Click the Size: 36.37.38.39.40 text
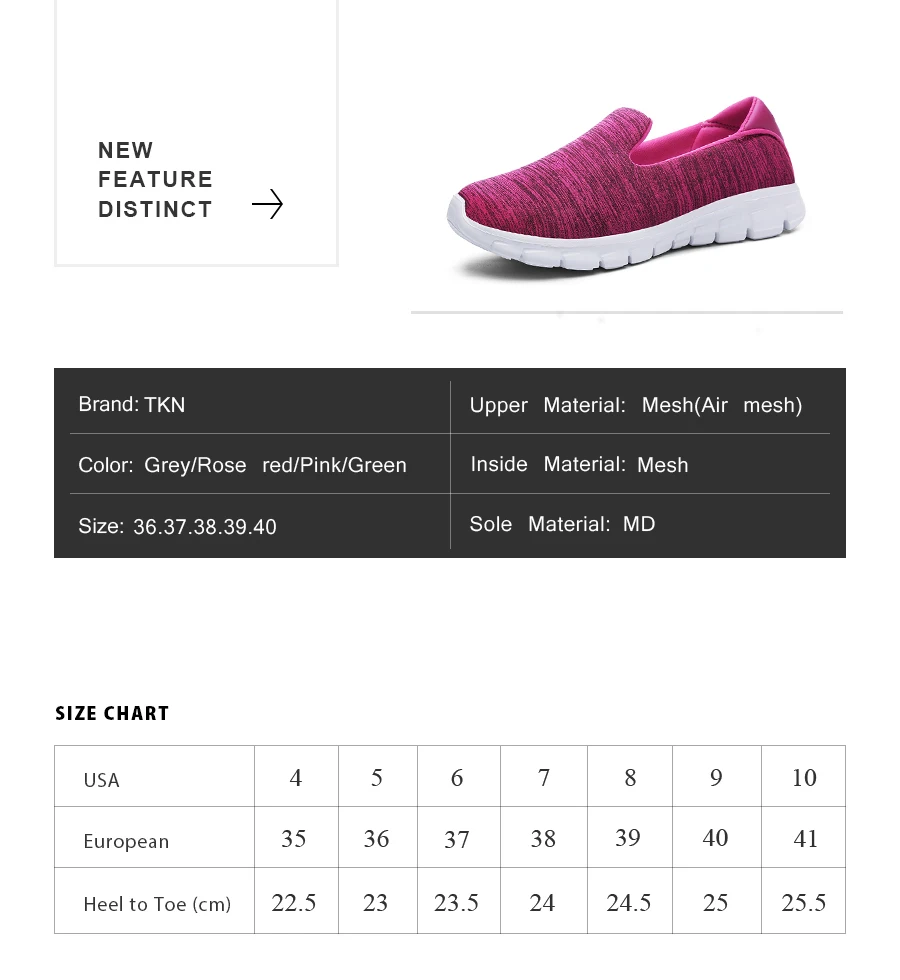Image resolution: width=900 pixels, height=980 pixels. click(x=177, y=526)
